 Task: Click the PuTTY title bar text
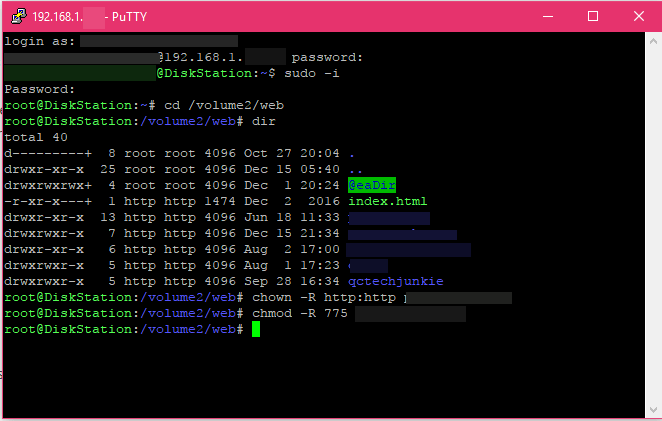click(90, 17)
